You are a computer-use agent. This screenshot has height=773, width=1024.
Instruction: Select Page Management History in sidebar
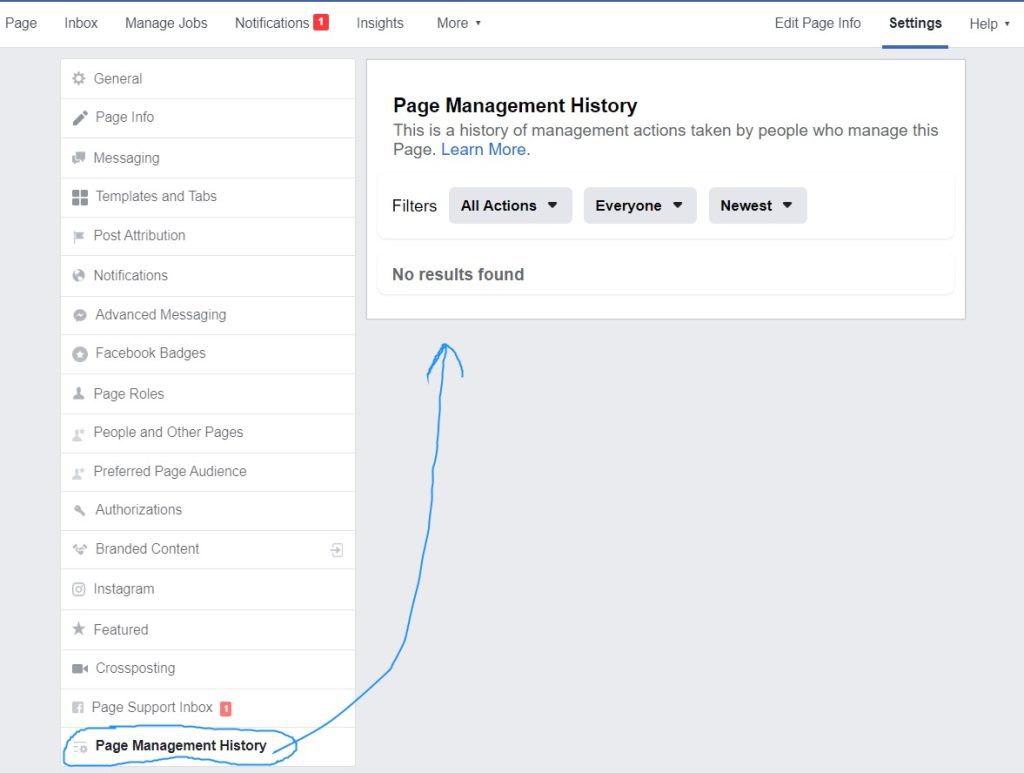(208, 747)
